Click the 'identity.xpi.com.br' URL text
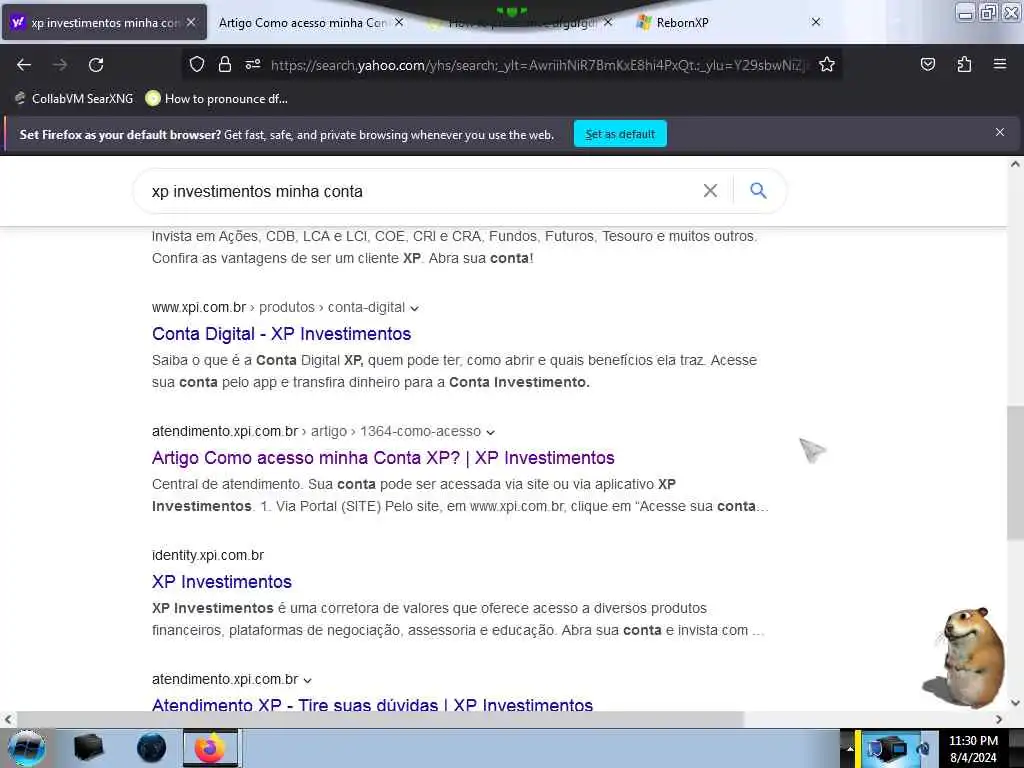1024x768 pixels. tap(208, 555)
